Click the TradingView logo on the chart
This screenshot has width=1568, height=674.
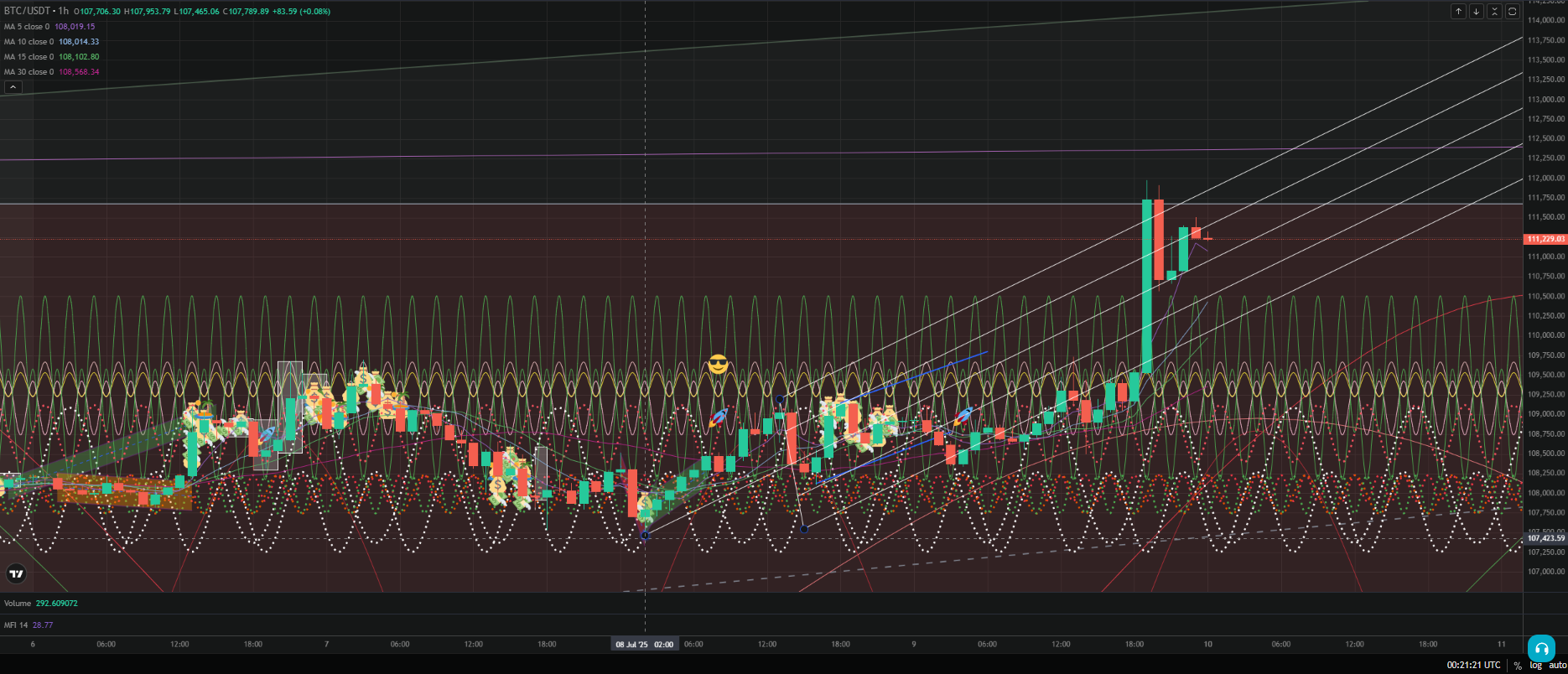(x=16, y=574)
